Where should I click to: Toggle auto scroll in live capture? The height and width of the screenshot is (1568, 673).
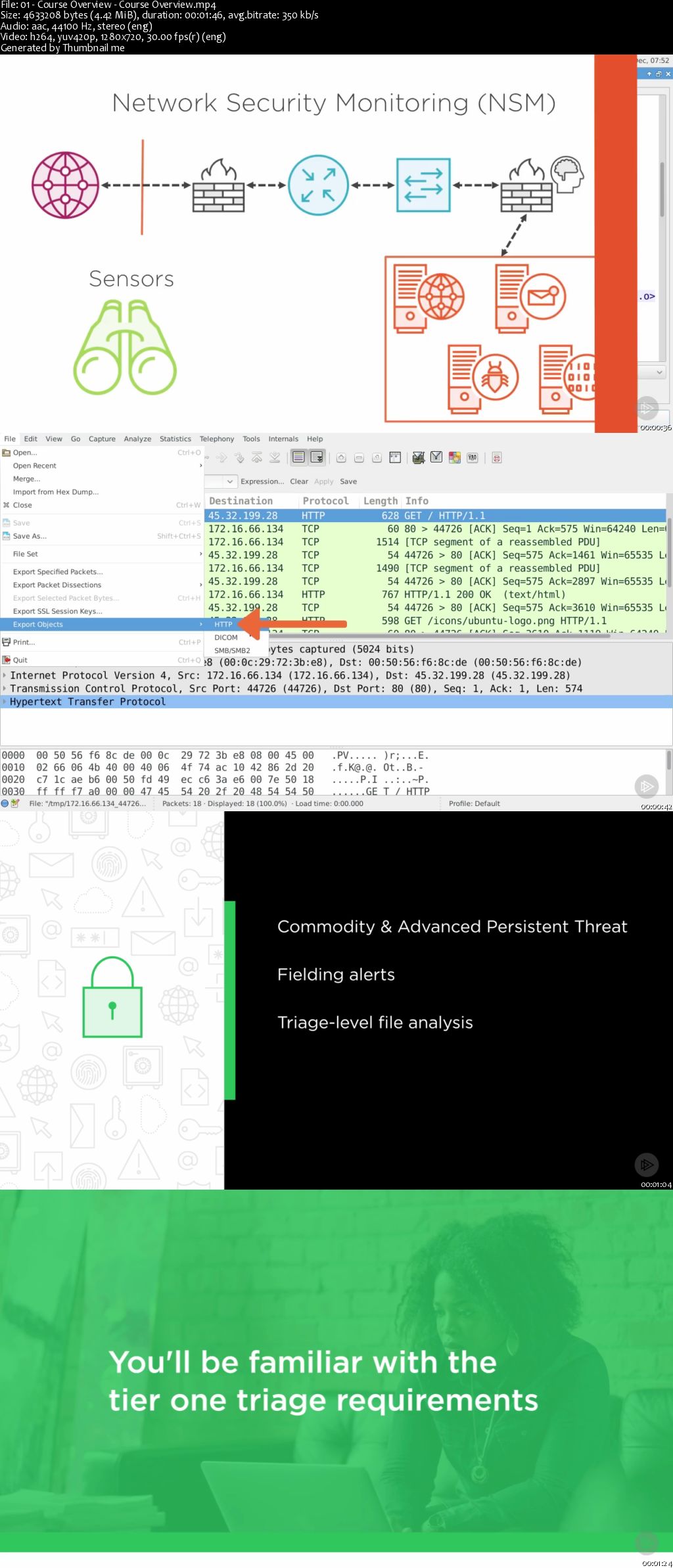317,457
